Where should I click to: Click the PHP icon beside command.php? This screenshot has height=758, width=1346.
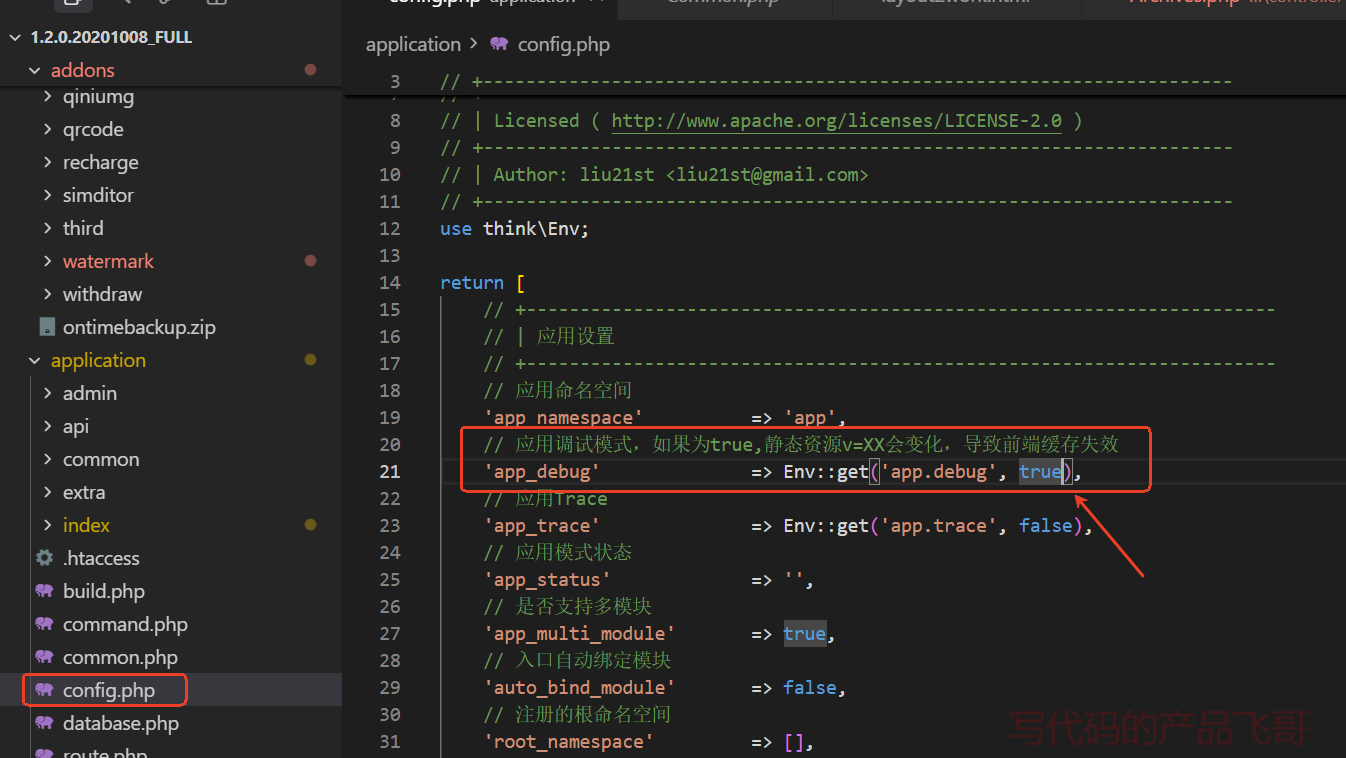tap(45, 624)
